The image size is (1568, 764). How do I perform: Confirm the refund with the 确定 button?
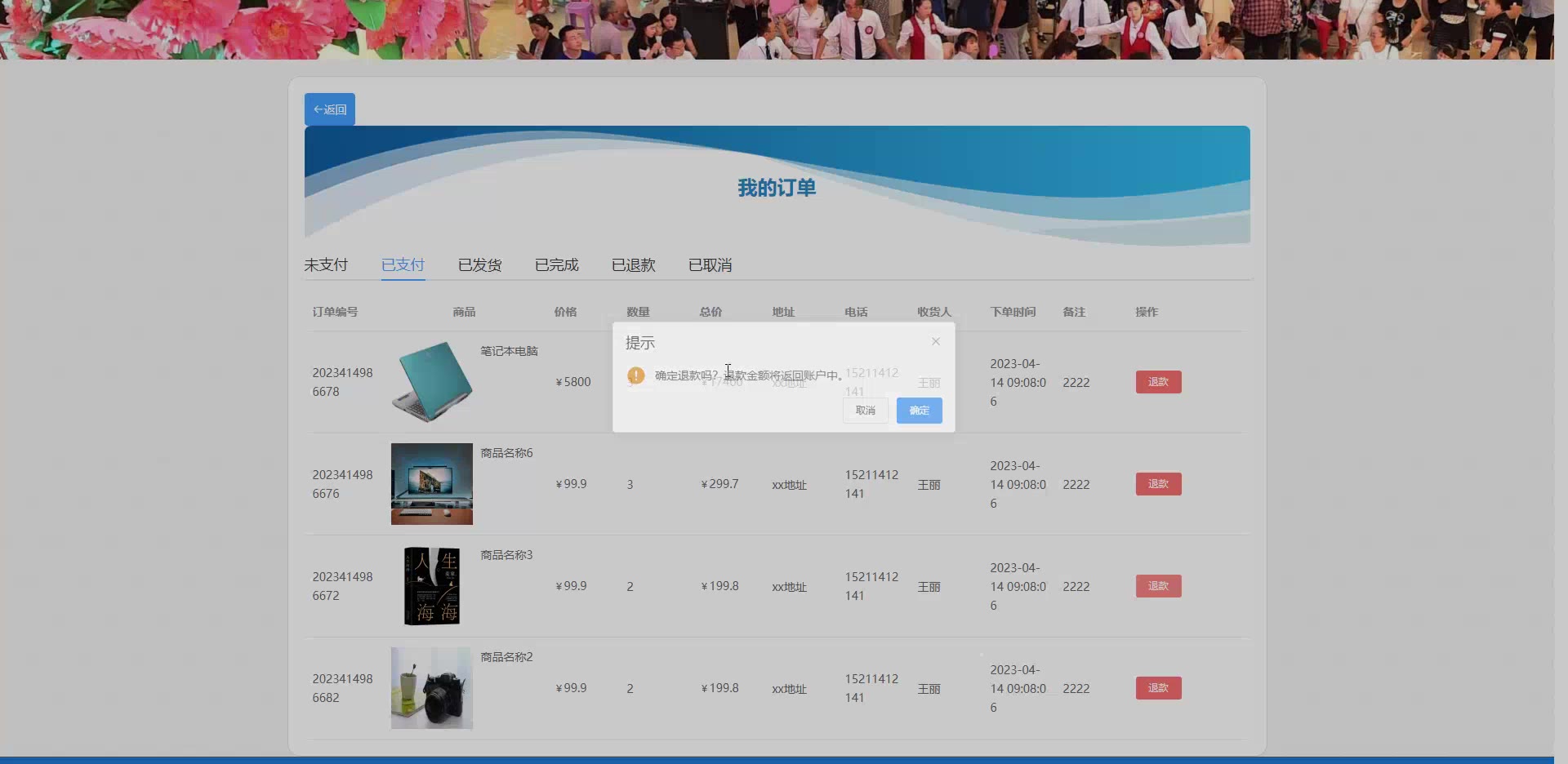coord(920,411)
